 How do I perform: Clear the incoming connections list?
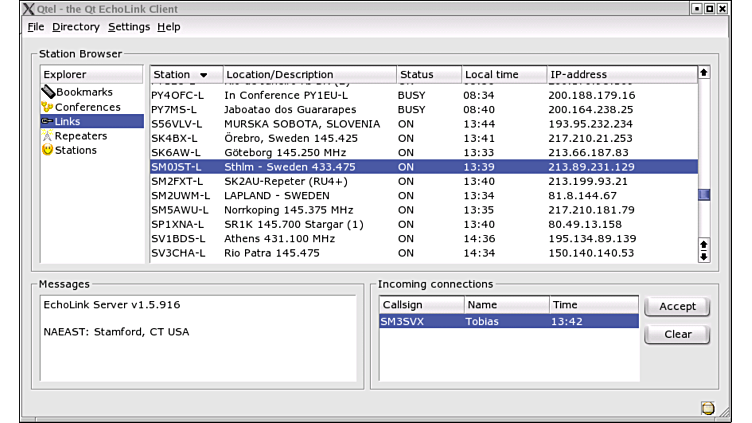pos(677,335)
